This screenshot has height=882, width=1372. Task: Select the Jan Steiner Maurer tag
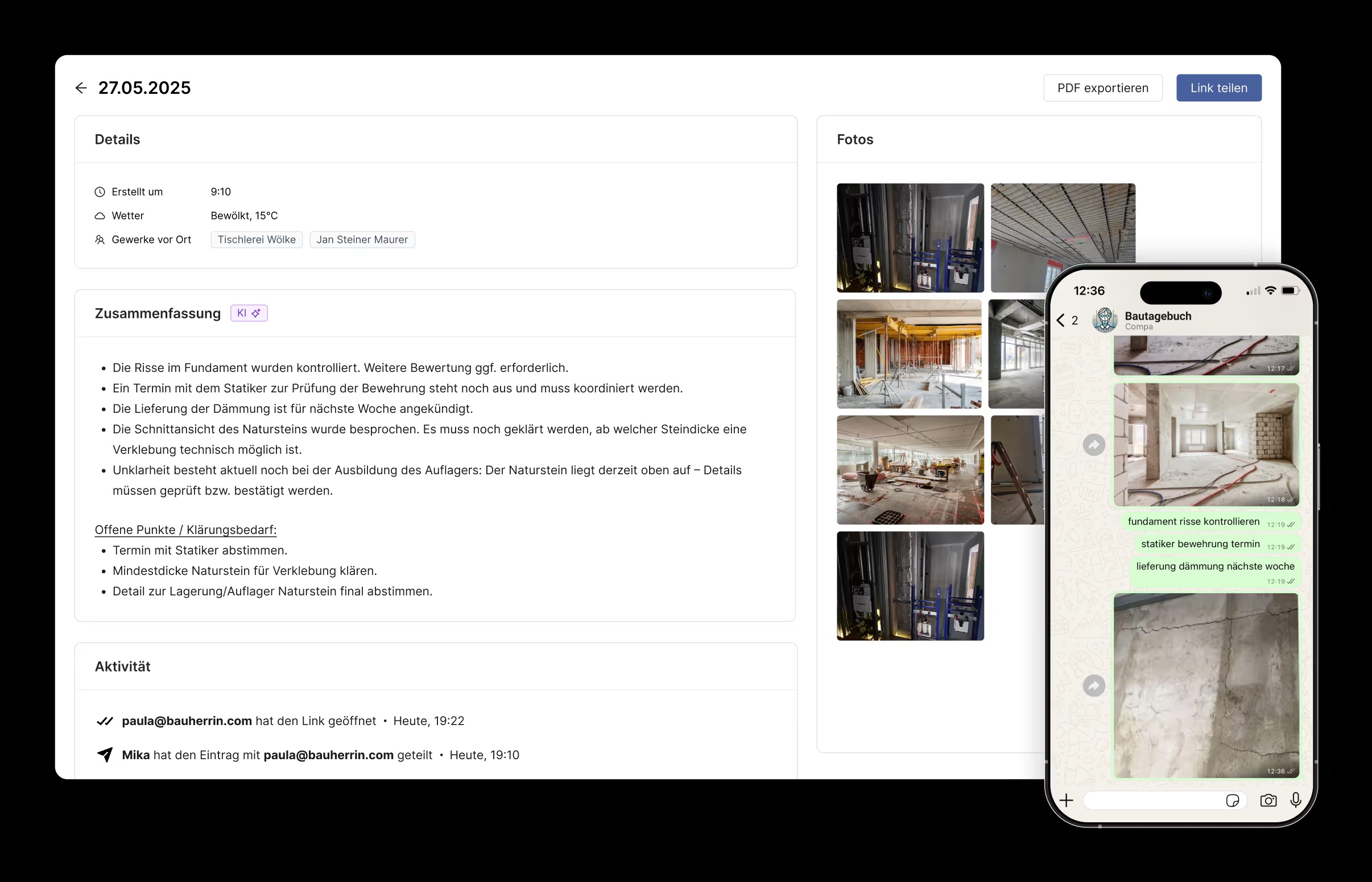pos(362,240)
